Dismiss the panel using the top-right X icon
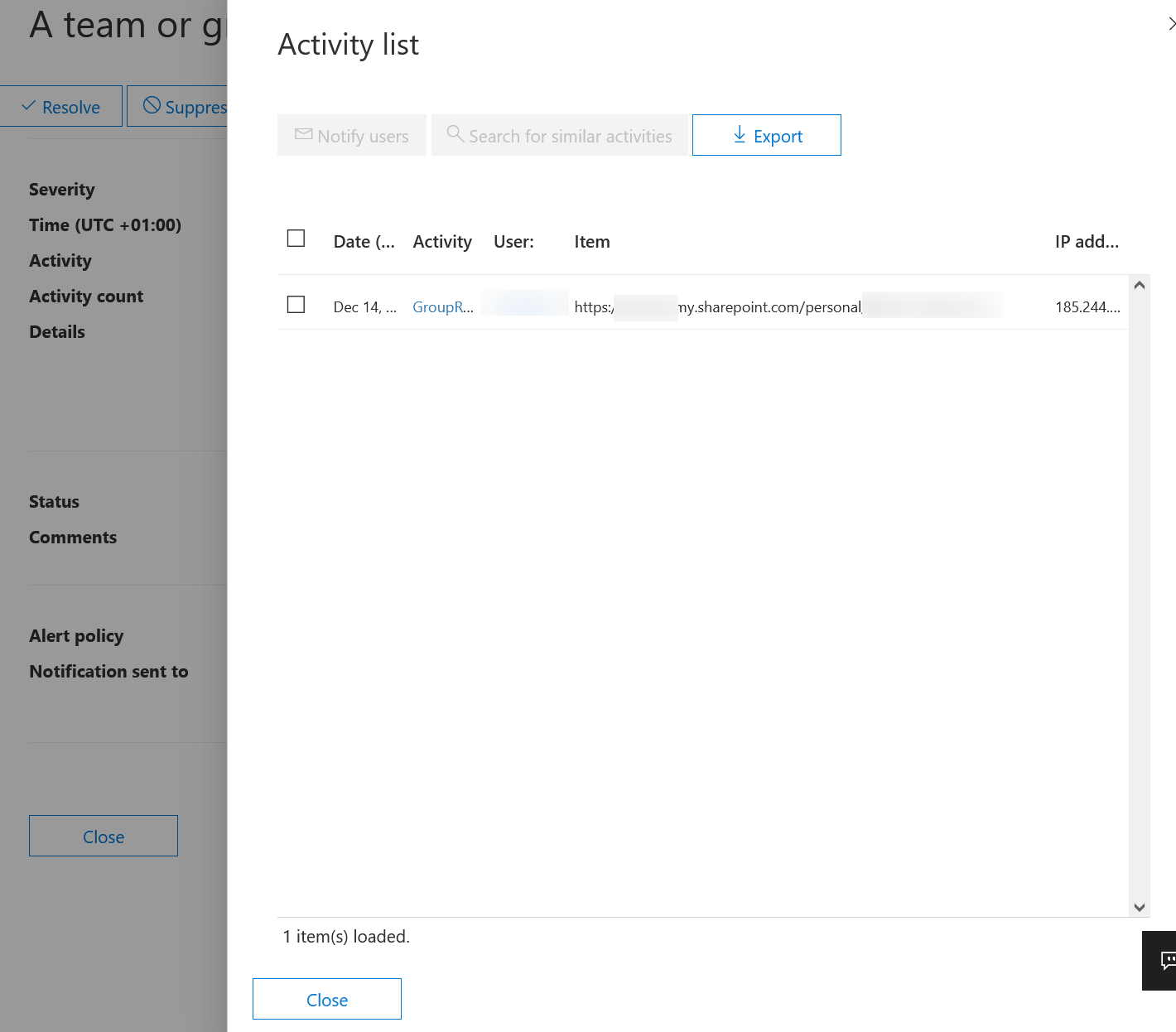This screenshot has height=1032, width=1176. tap(1171, 24)
